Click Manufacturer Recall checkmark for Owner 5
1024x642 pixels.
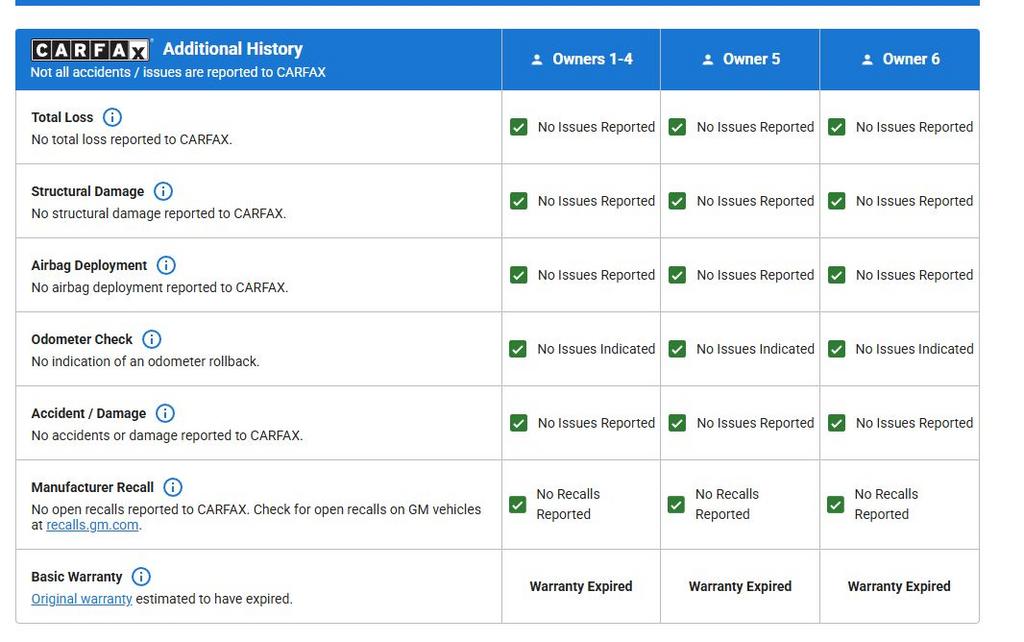click(677, 504)
